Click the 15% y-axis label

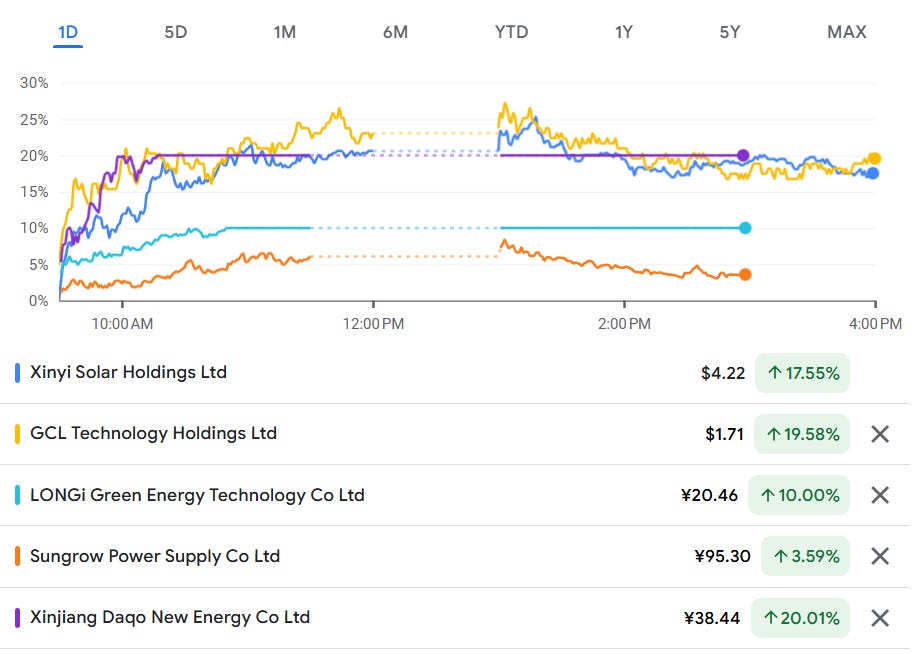point(34,192)
